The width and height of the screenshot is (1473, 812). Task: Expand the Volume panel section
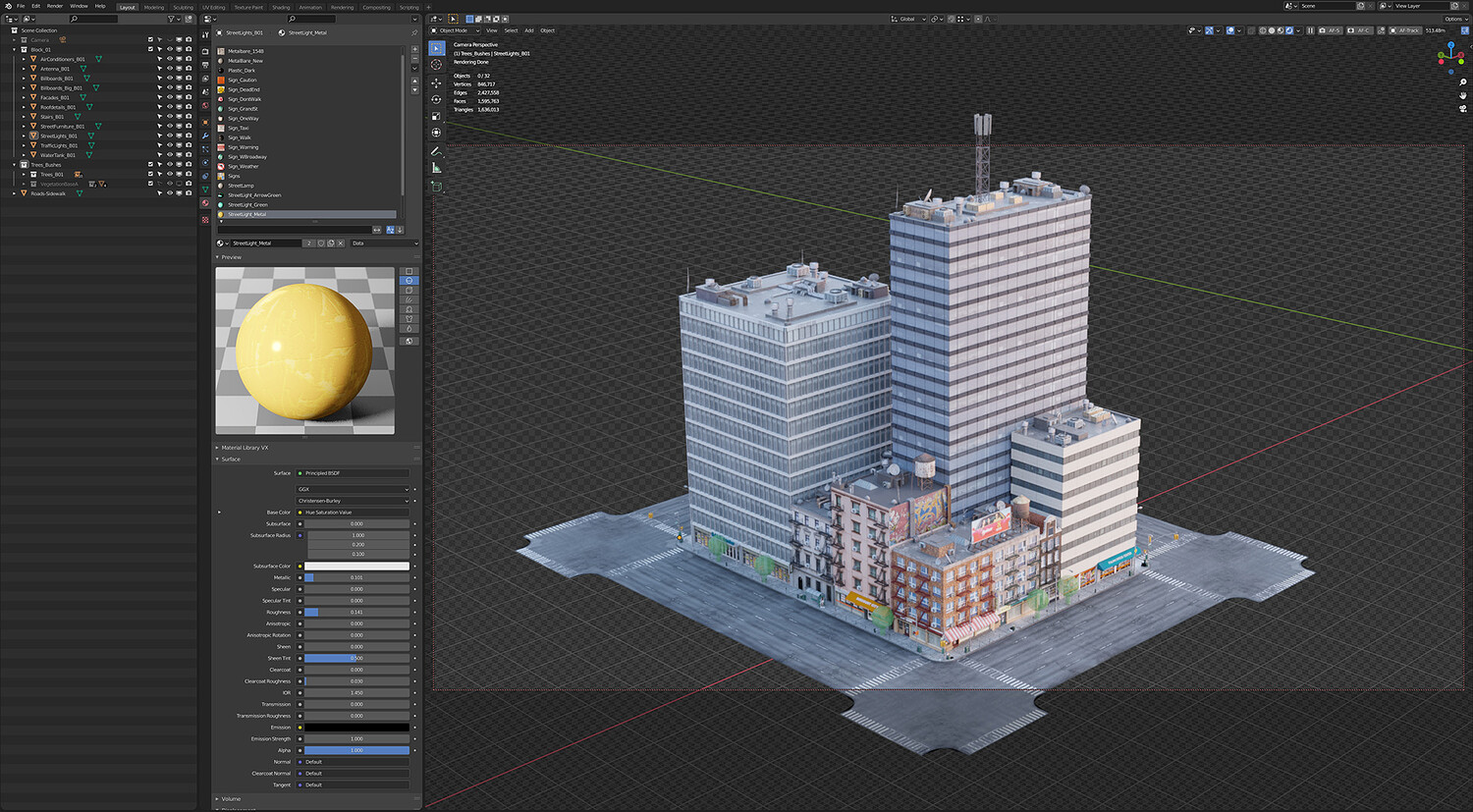[231, 799]
